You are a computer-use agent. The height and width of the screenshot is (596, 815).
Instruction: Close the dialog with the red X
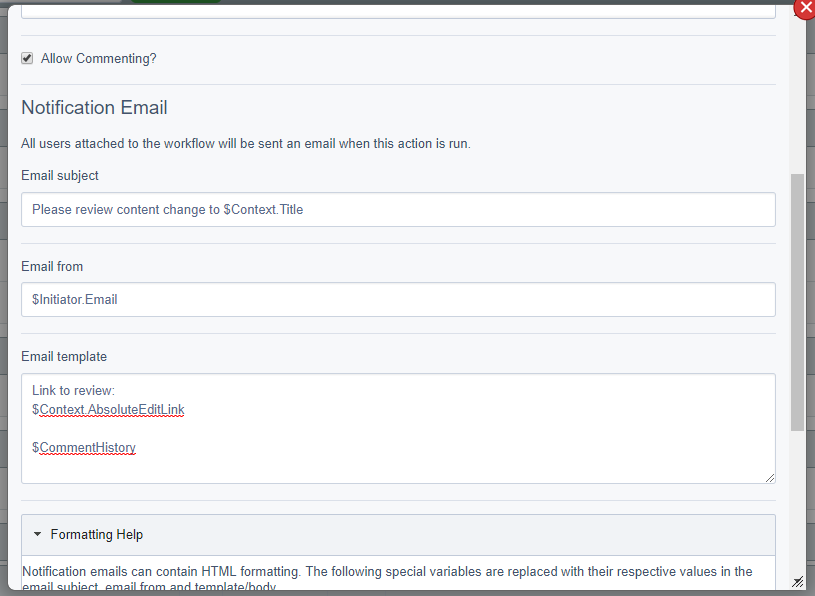(805, 8)
